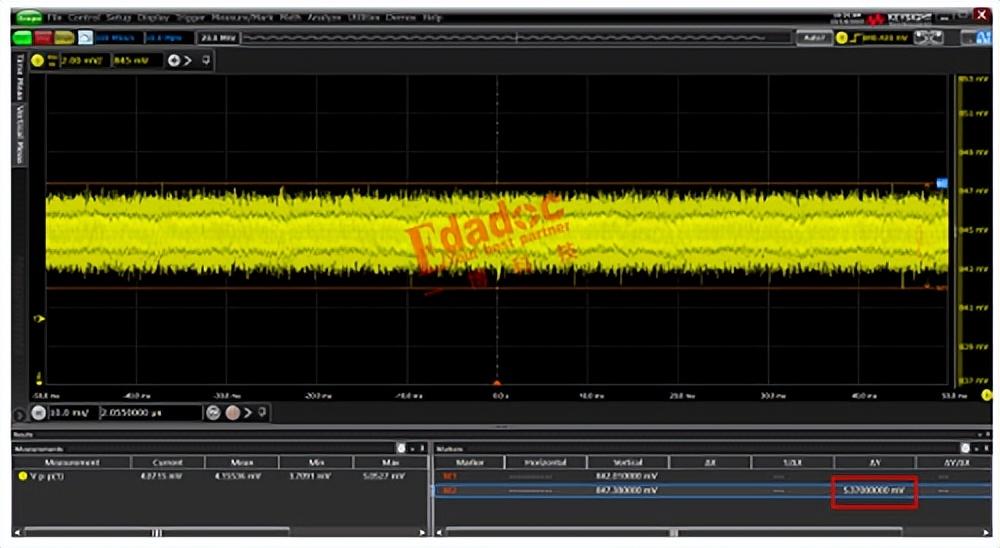The height and width of the screenshot is (548, 1000).
Task: Open the Trigger menu
Action: [x=189, y=17]
